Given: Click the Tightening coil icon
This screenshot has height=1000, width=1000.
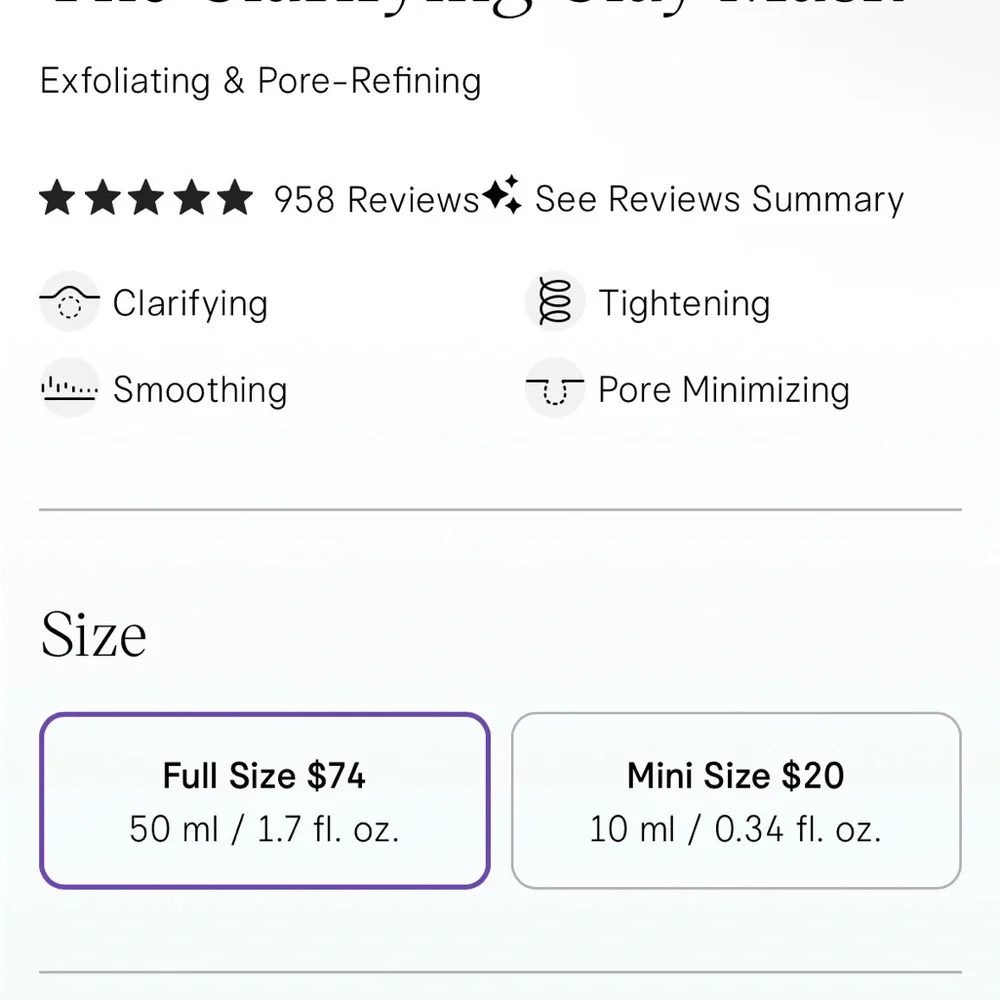Looking at the screenshot, I should tap(554, 301).
